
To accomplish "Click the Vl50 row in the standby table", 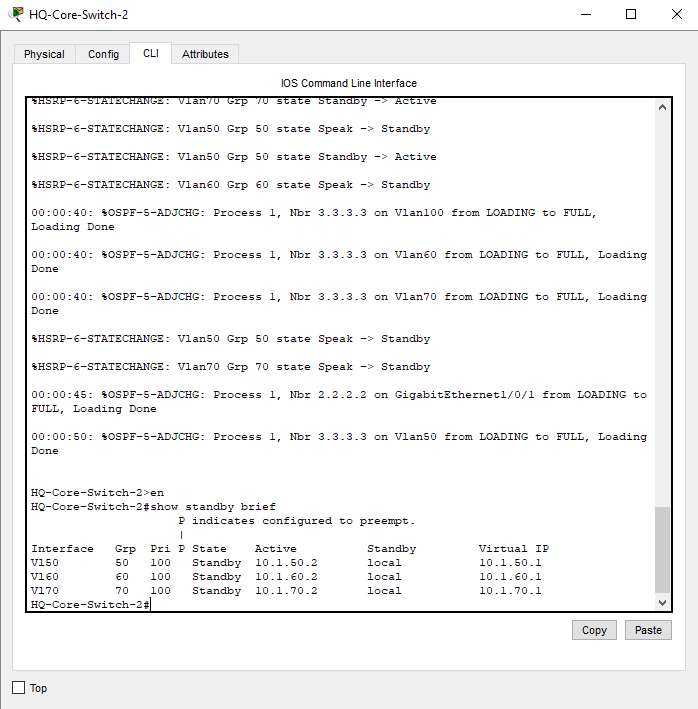I will point(285,563).
